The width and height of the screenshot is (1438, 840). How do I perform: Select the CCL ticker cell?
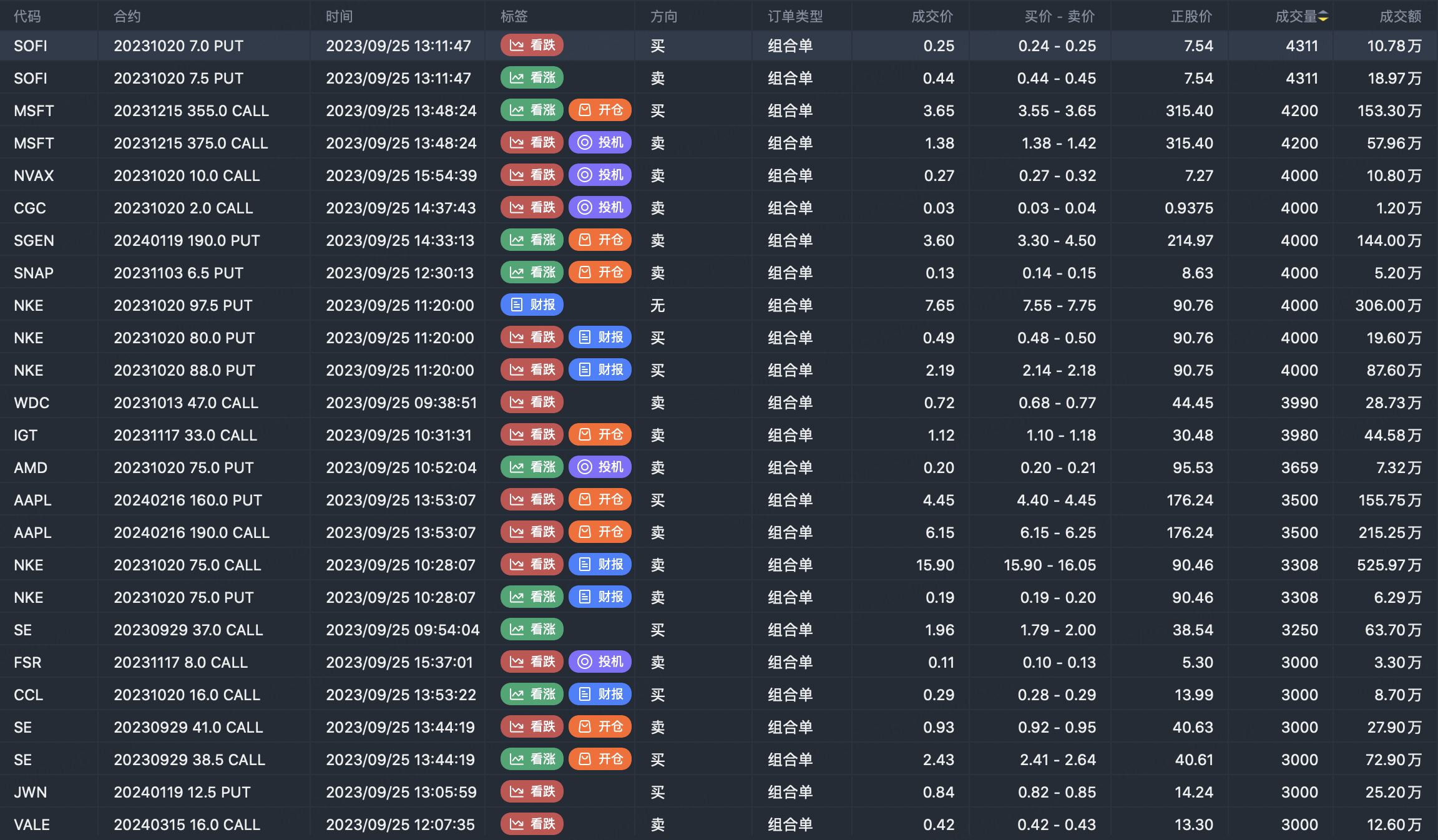tap(29, 695)
